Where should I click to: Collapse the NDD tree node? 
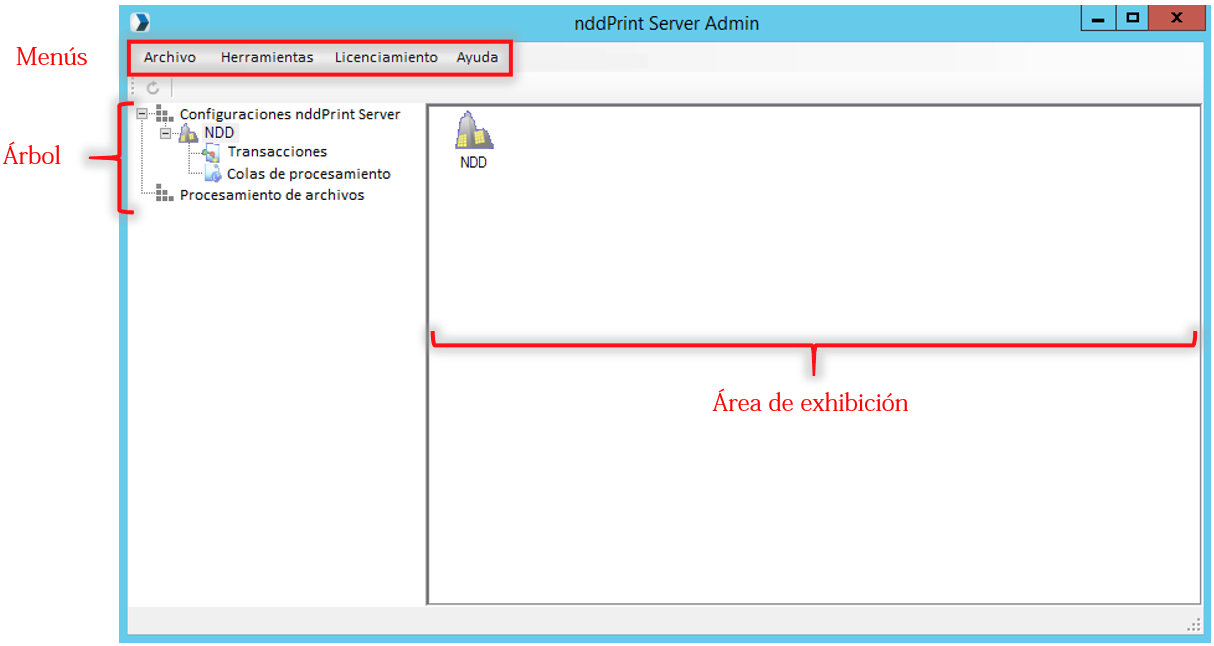point(167,132)
